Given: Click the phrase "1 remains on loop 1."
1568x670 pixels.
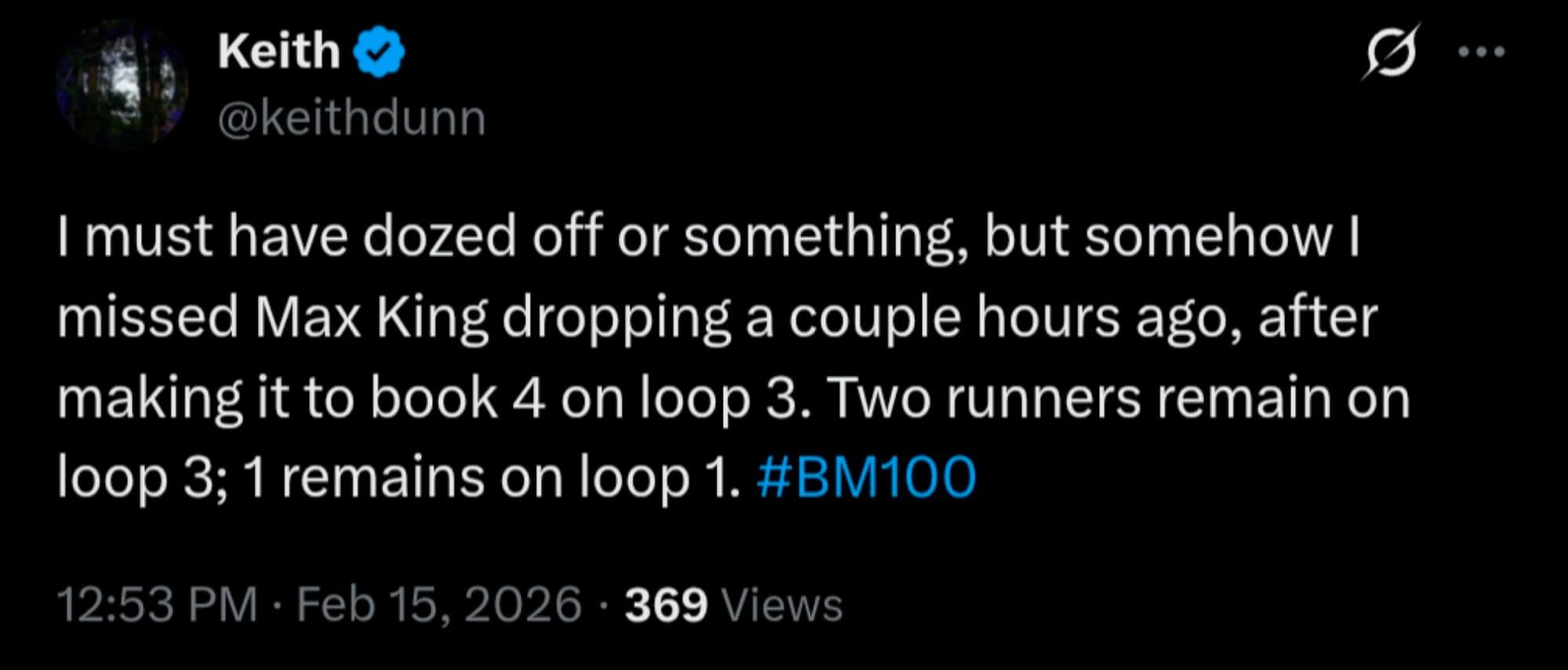Looking at the screenshot, I should (x=492, y=476).
